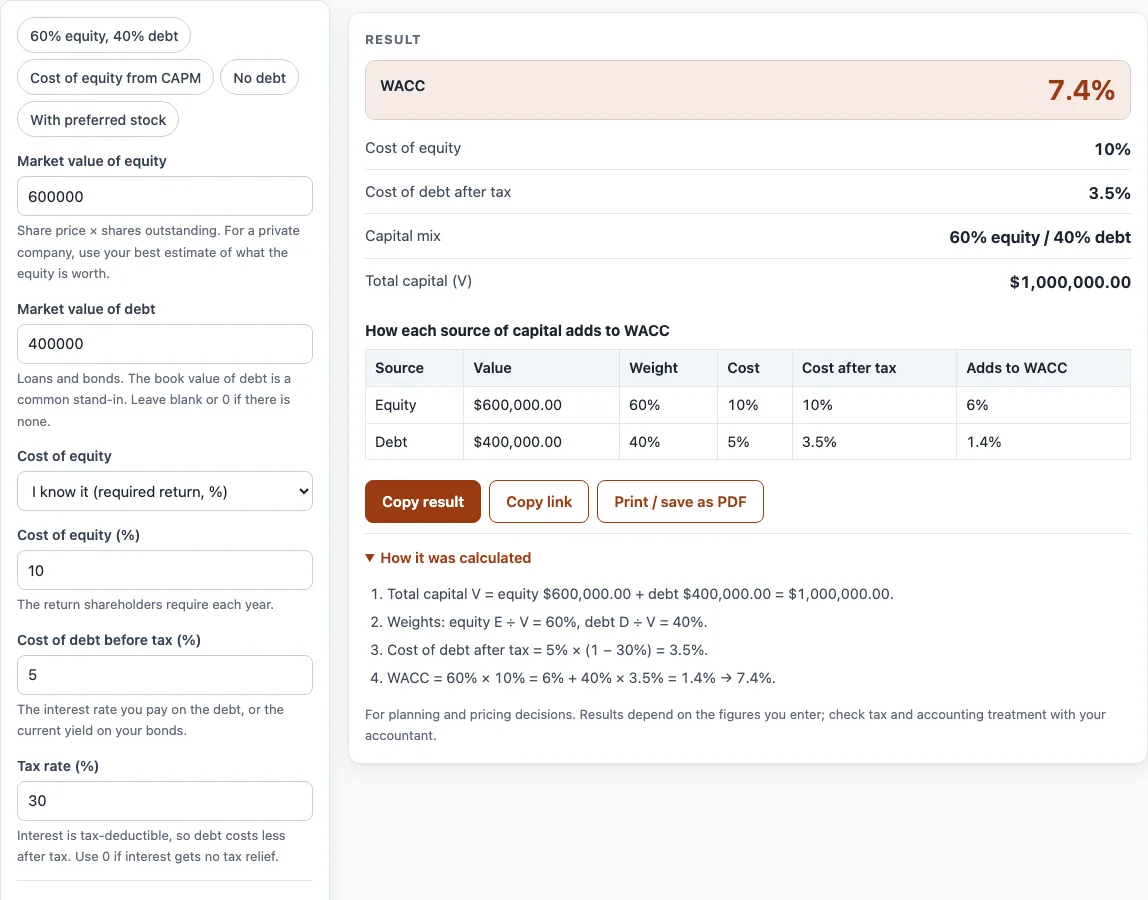
Task: Click the $400,000.00 debt value cell
Action: (x=541, y=442)
